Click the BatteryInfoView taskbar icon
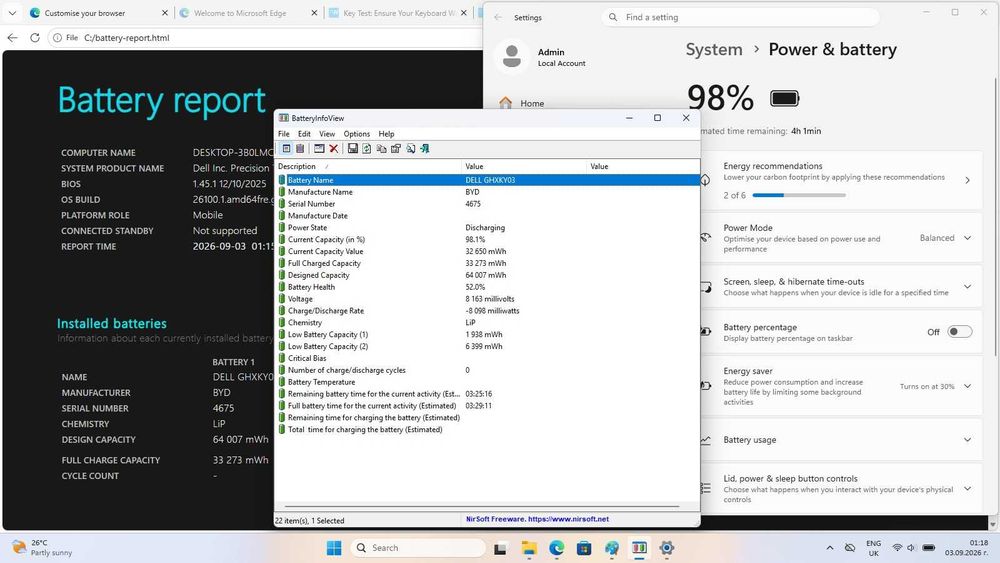This screenshot has width=1000, height=563. pyautogui.click(x=639, y=548)
